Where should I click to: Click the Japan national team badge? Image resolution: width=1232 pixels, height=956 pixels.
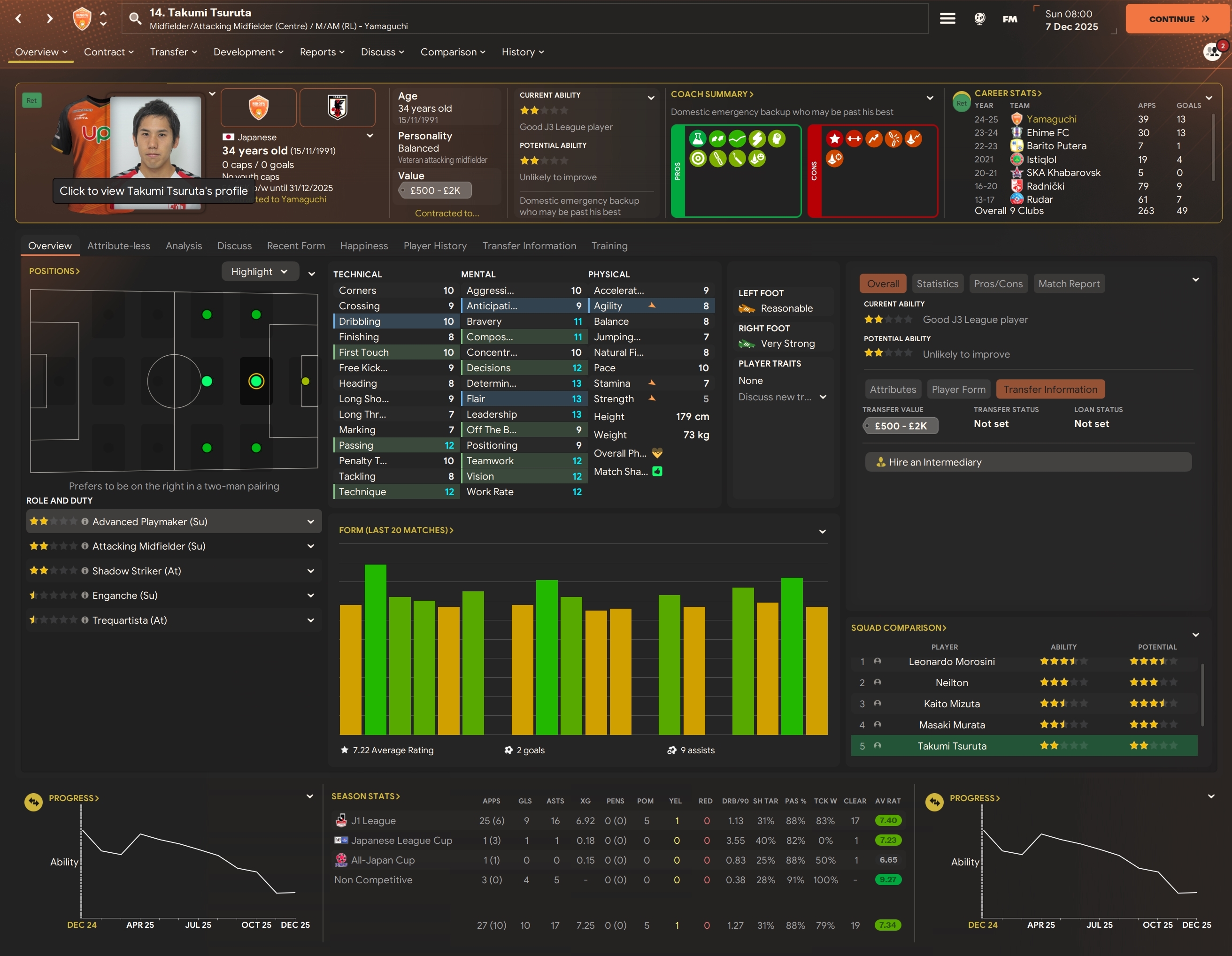click(x=337, y=107)
